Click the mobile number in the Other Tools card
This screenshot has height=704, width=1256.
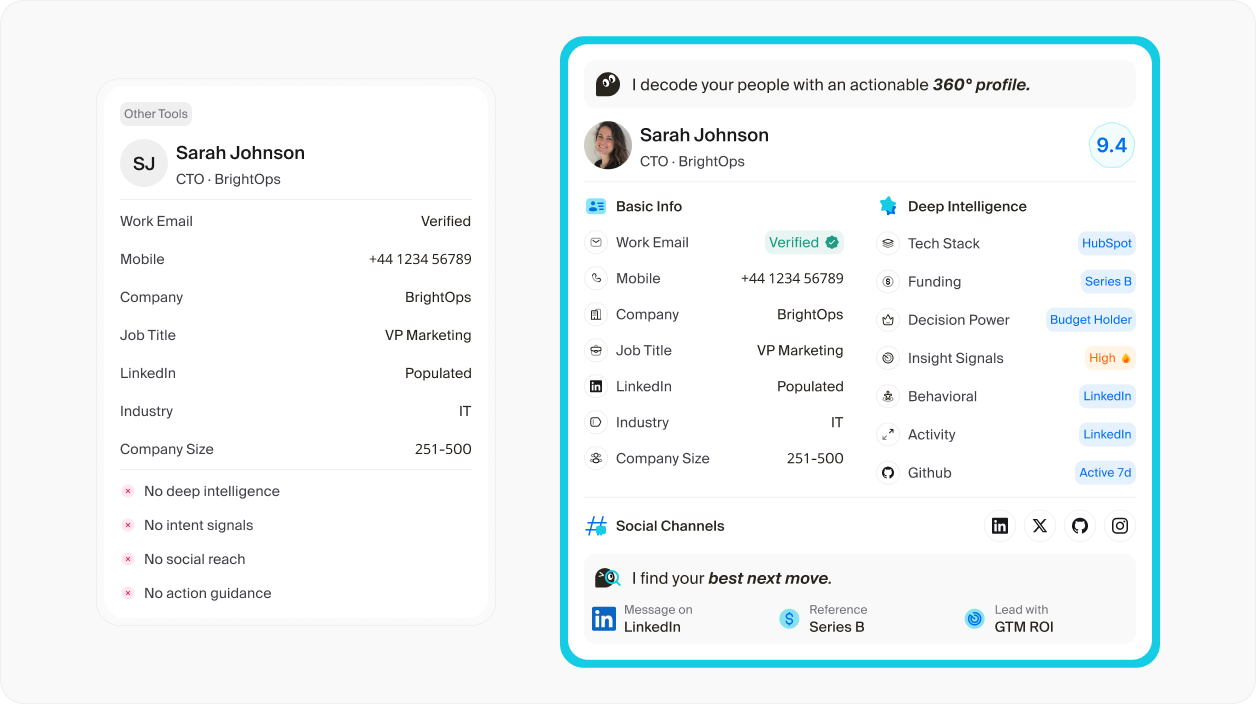tap(420, 259)
